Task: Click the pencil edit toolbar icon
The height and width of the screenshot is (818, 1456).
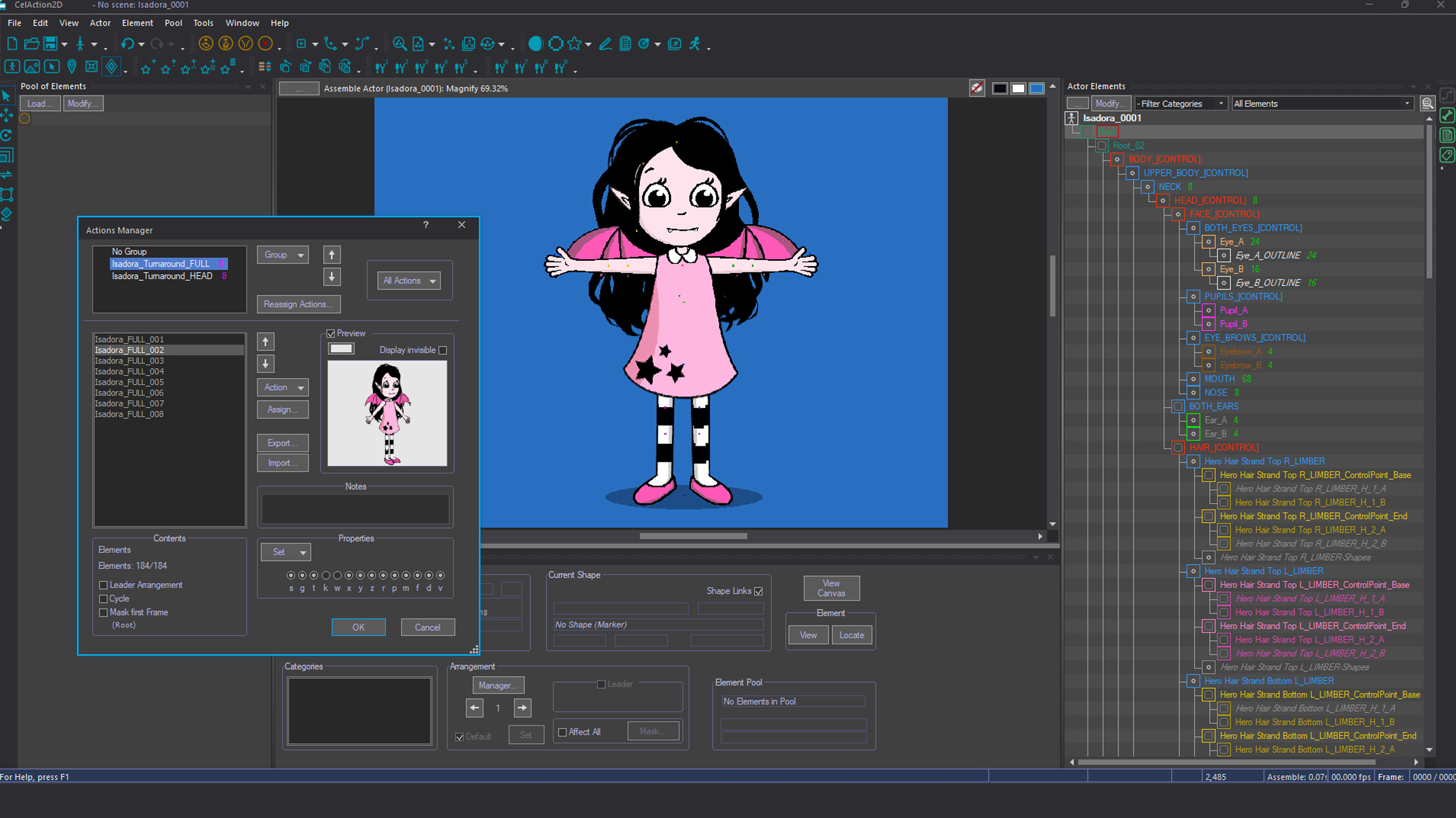Action: coord(605,43)
